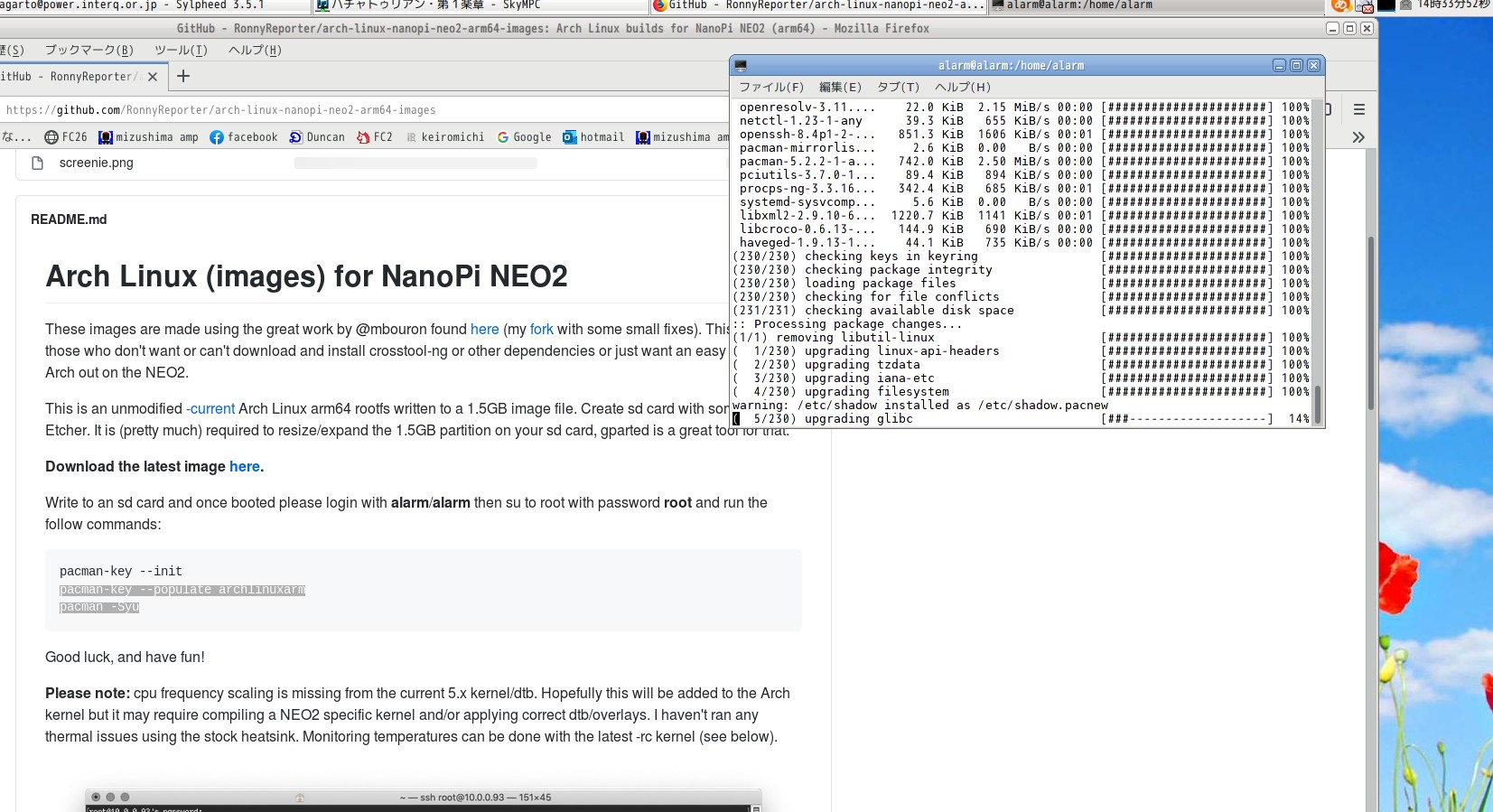Click the 'upgrading glibc' progress line
The image size is (1493, 812).
(x=1021, y=419)
